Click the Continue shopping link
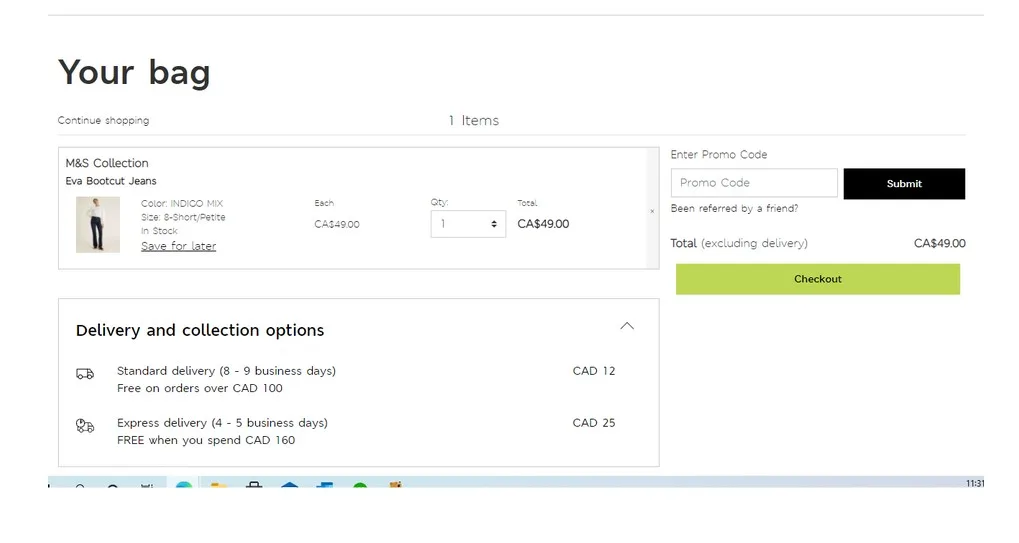Image resolution: width=1019 pixels, height=543 pixels. (x=103, y=121)
